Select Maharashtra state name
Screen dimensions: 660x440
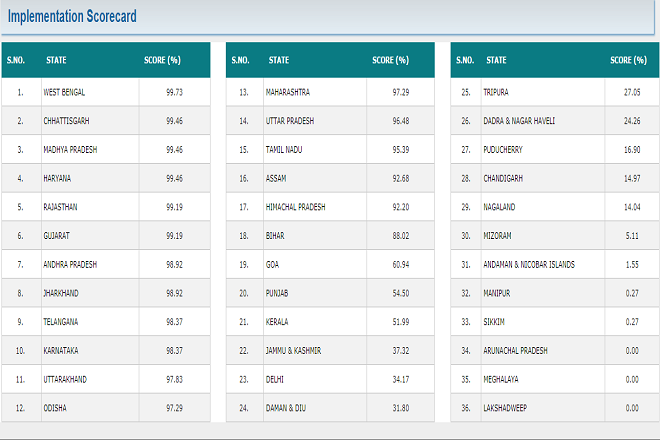[288, 92]
